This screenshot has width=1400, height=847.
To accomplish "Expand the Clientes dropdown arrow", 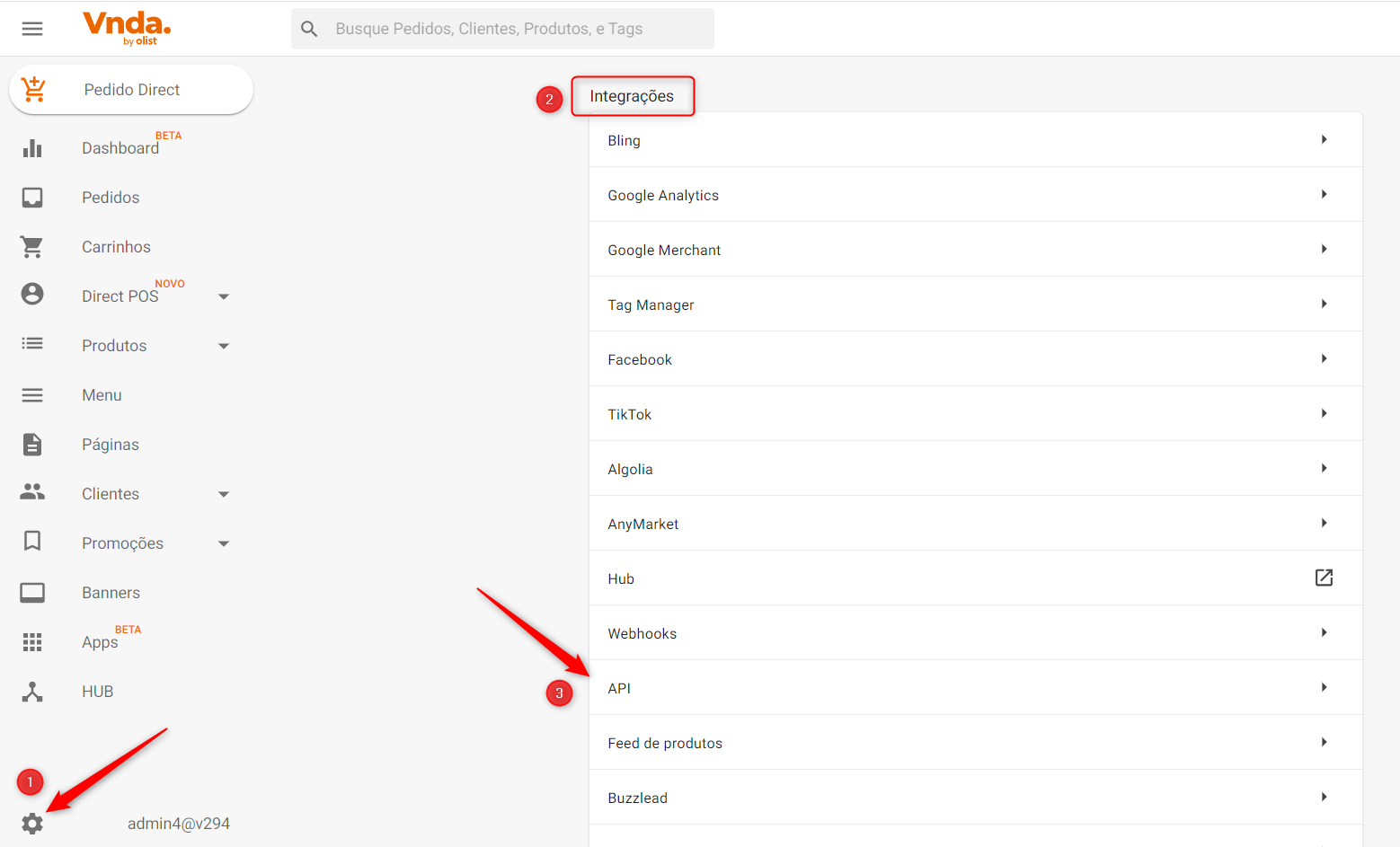I will coord(224,494).
